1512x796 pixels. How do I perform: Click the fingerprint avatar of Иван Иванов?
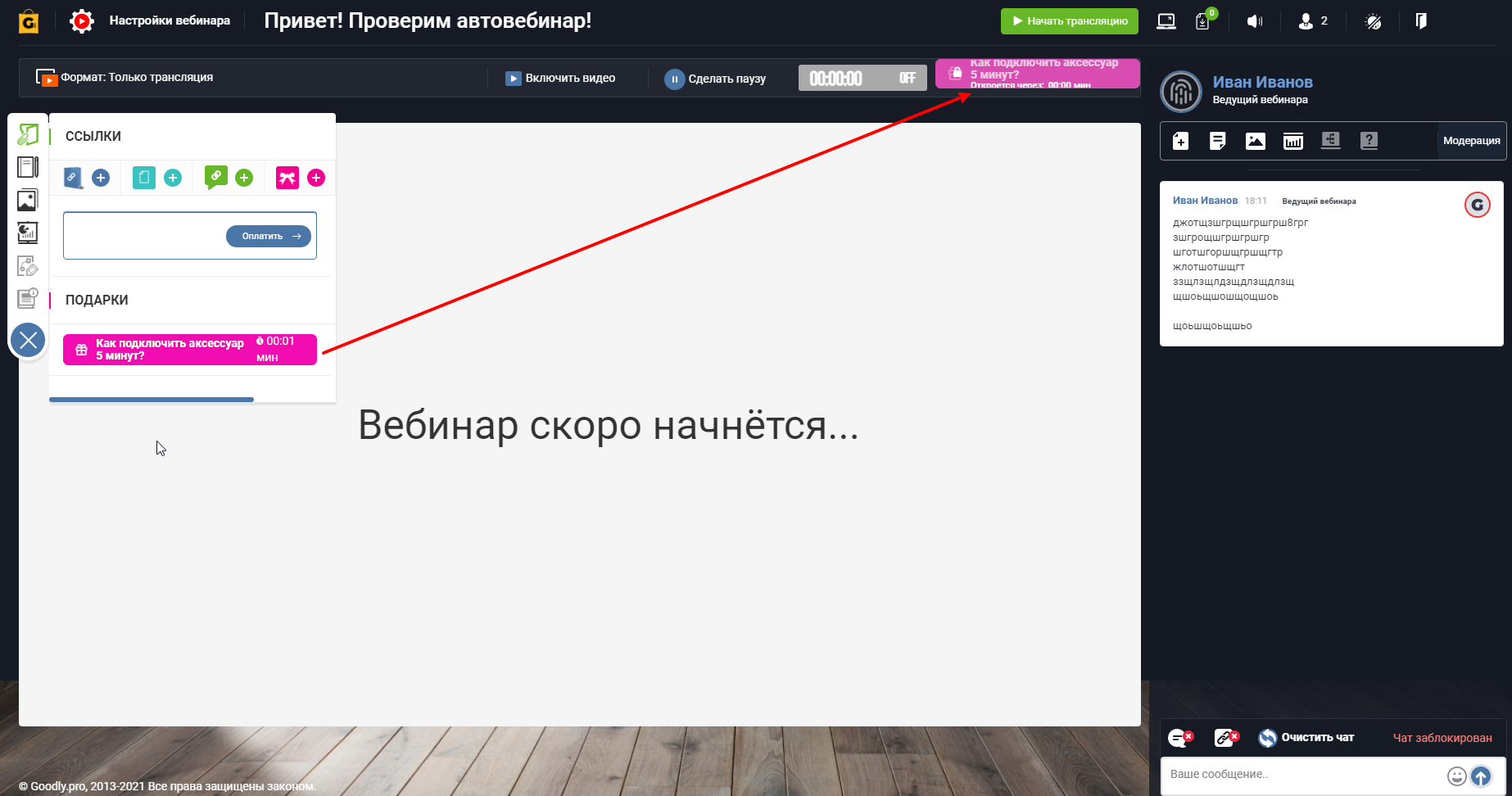(1181, 92)
